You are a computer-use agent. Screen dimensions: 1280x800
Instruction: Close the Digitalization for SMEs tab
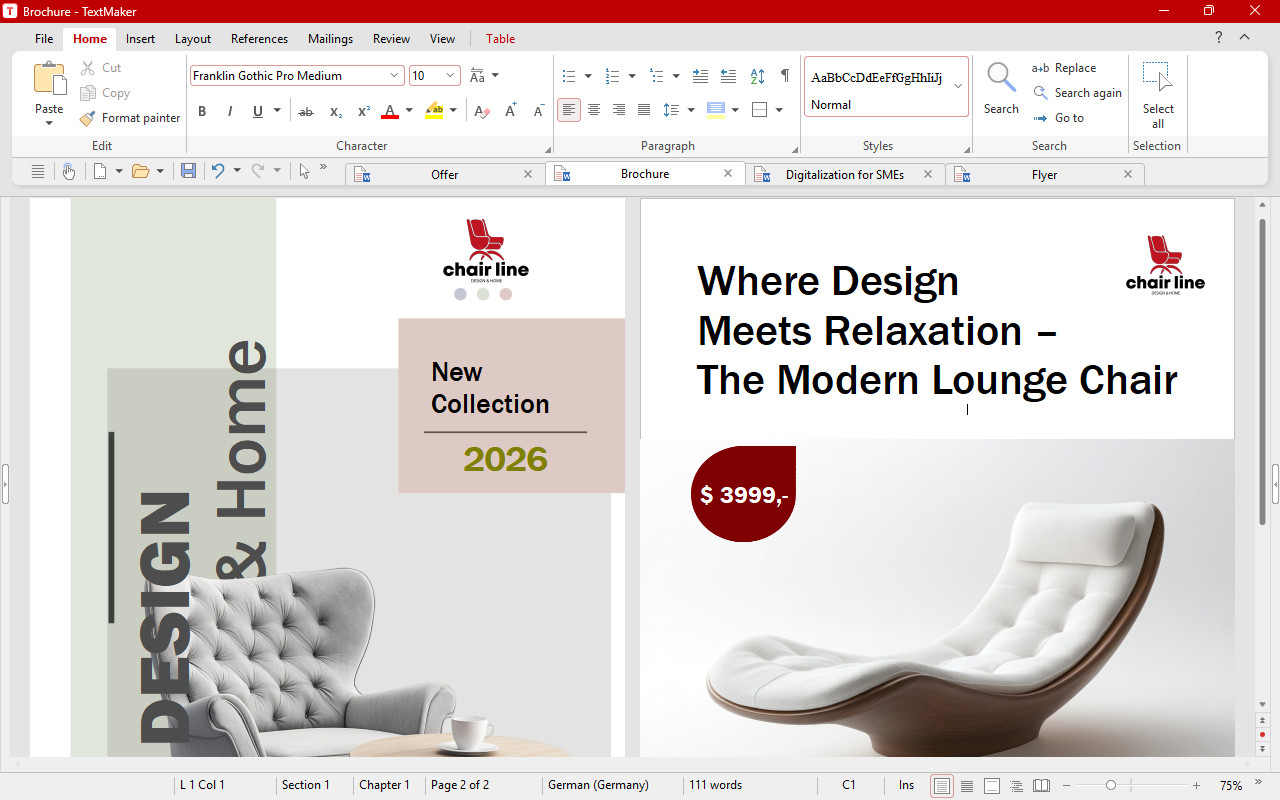point(928,174)
